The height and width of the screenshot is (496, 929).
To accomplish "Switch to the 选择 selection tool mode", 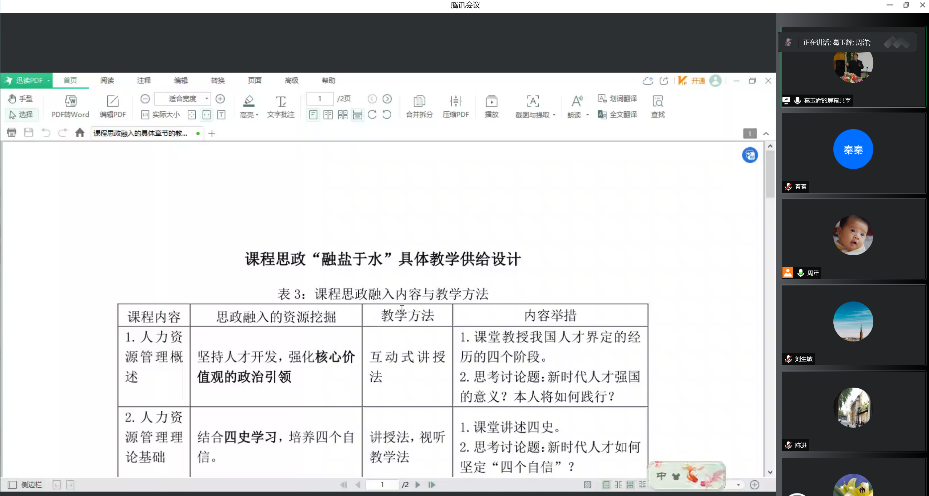I will [x=20, y=114].
